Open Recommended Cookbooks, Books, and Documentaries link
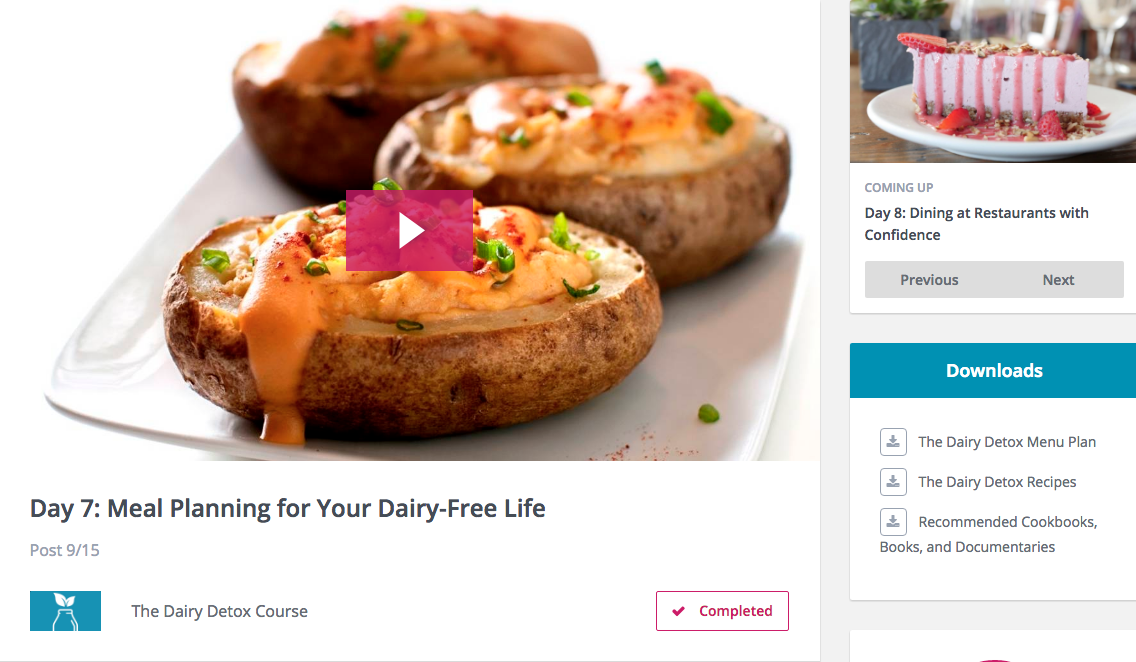 [989, 535]
